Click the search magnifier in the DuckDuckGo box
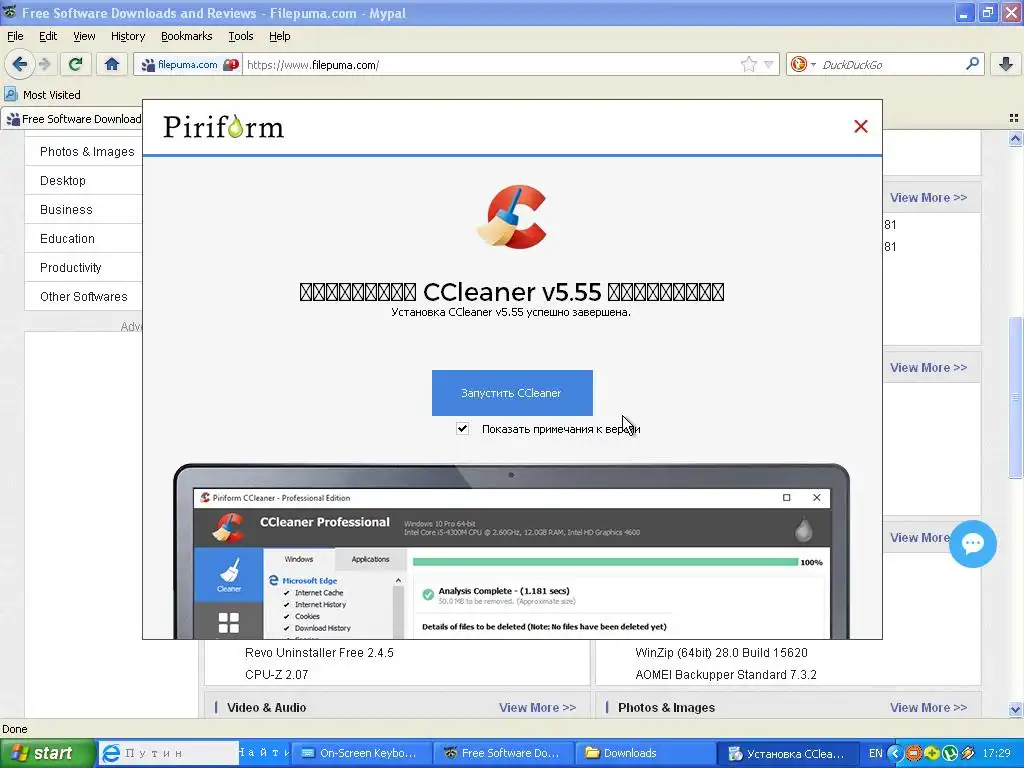The image size is (1024, 768). 972,64
